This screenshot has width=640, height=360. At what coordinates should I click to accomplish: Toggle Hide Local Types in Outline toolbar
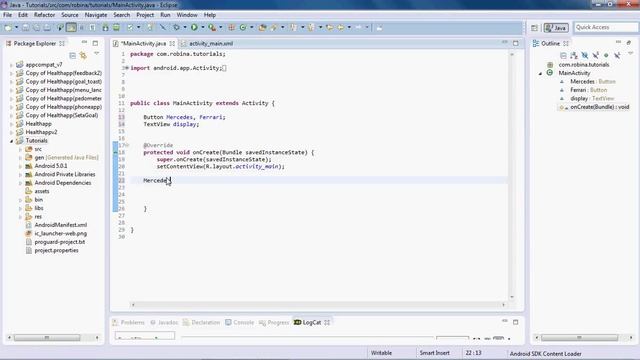click(617, 55)
